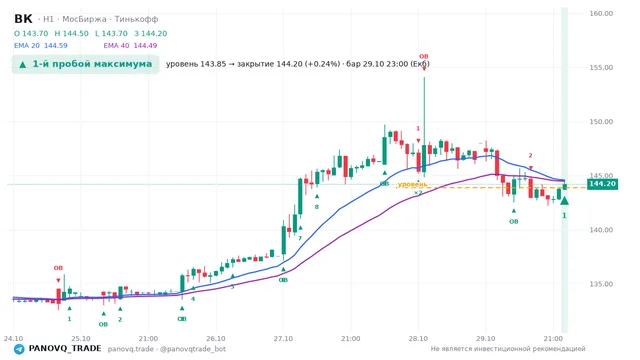Click the Не является инвестиционной рекомендацией disclaimer
Screen dimensions: 640x360
coord(508,349)
